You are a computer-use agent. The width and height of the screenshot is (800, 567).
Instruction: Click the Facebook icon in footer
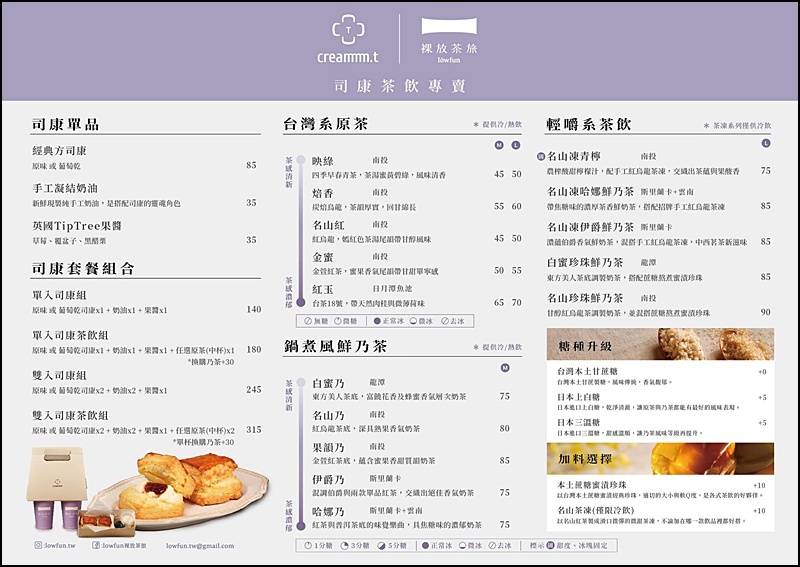(99, 546)
